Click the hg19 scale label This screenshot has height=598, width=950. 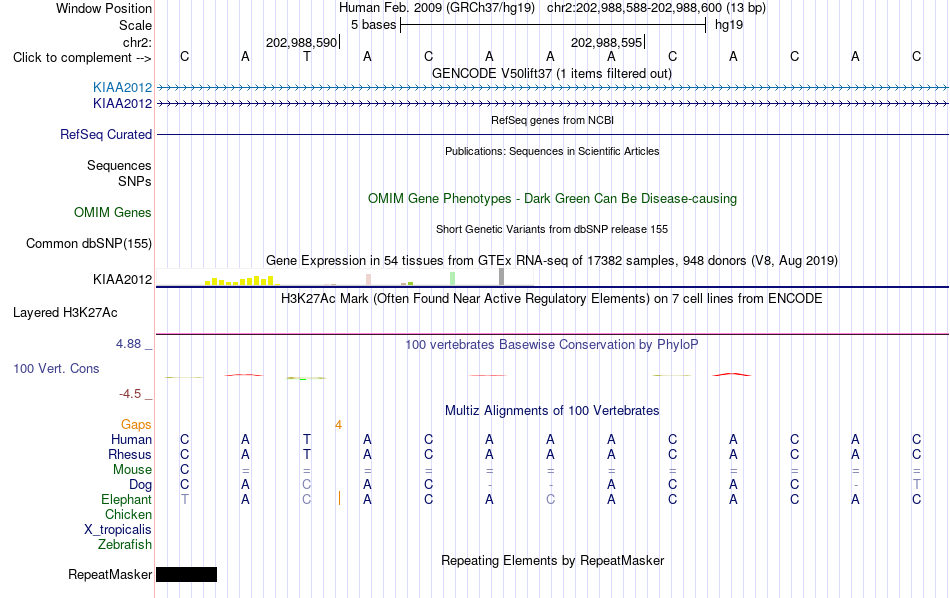(729, 25)
